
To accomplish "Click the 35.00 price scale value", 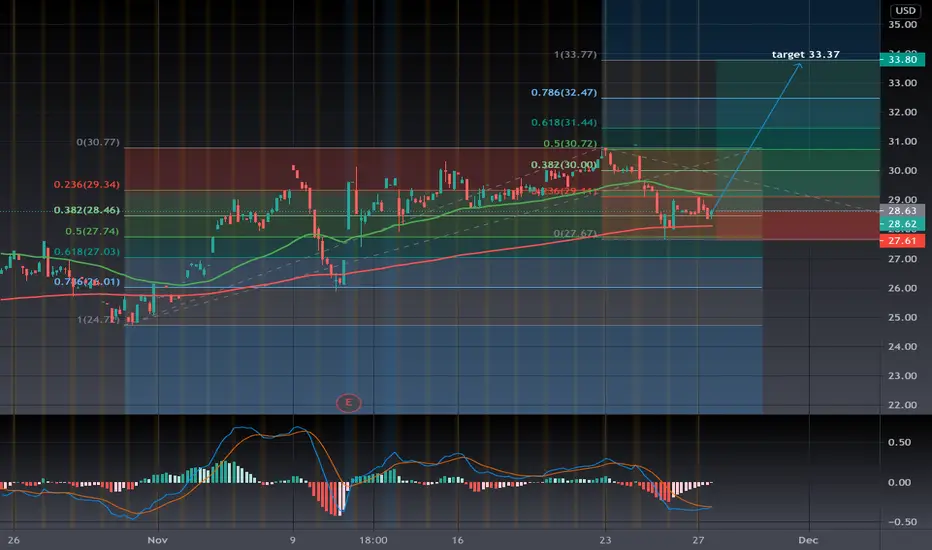I will 902,24.
